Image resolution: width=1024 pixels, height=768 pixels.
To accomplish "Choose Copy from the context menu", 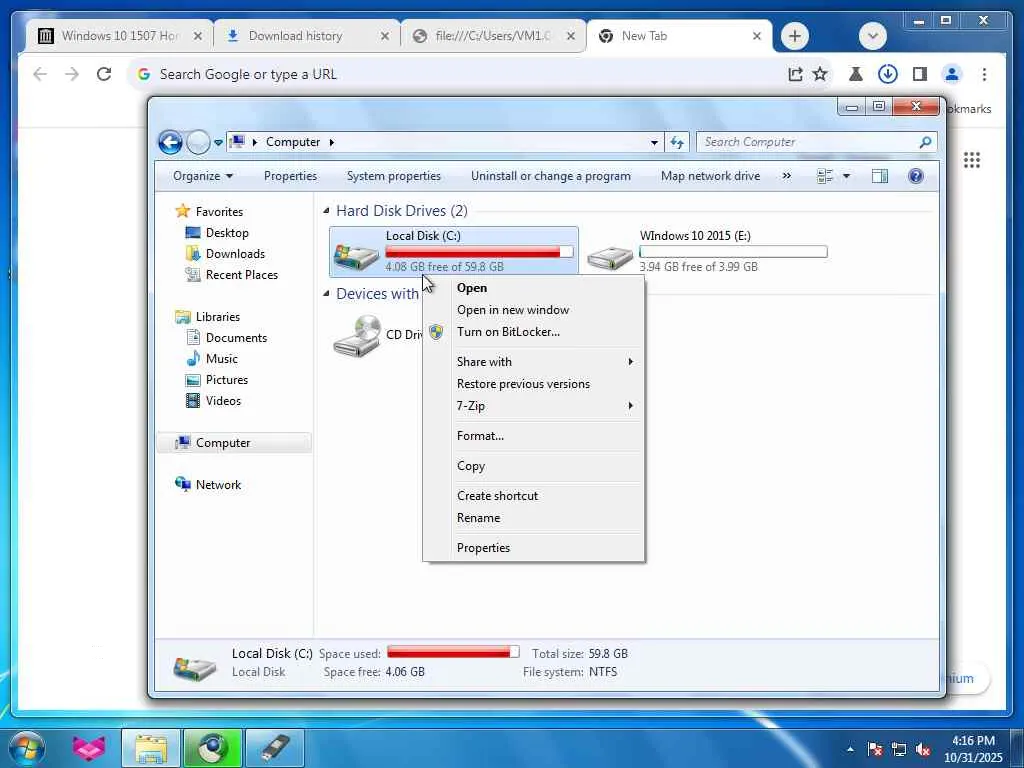I will (534, 466).
